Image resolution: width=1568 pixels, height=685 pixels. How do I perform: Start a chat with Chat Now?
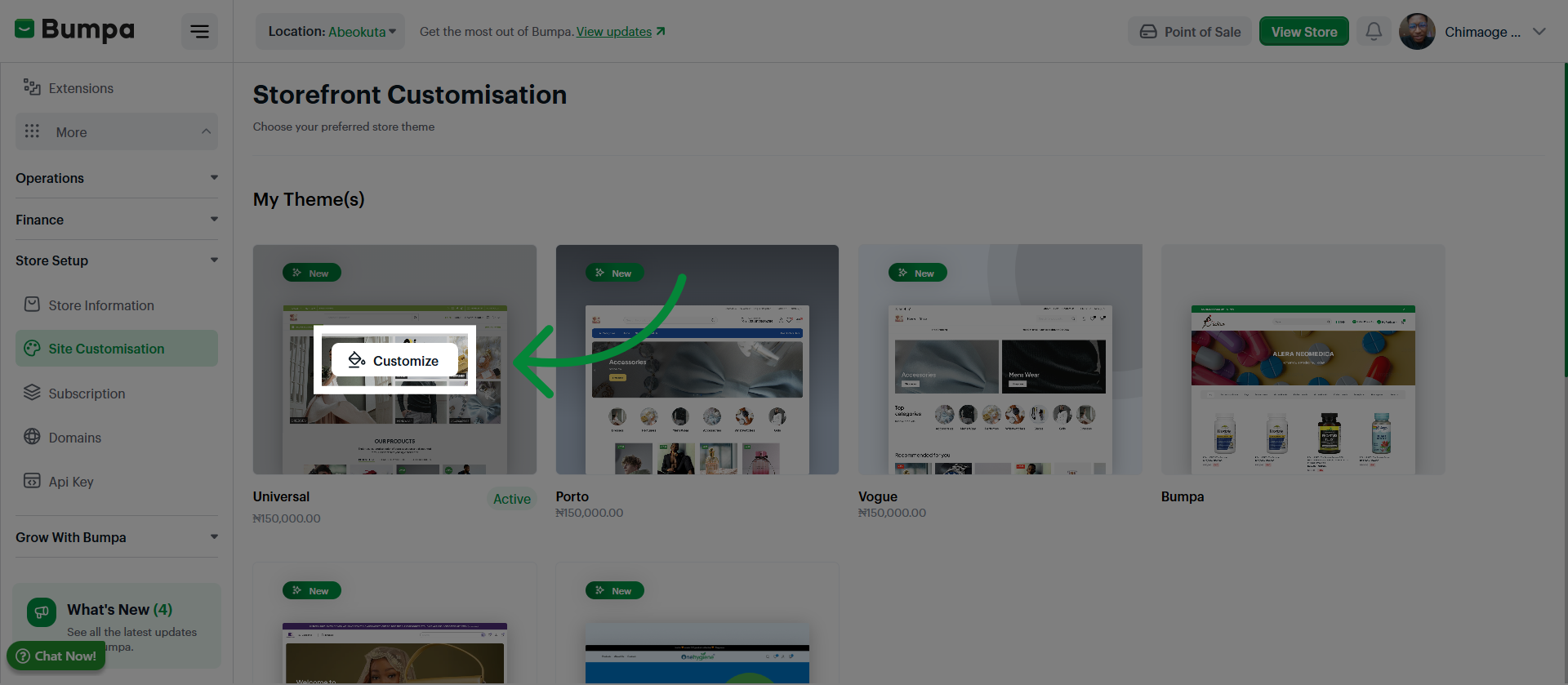56,656
